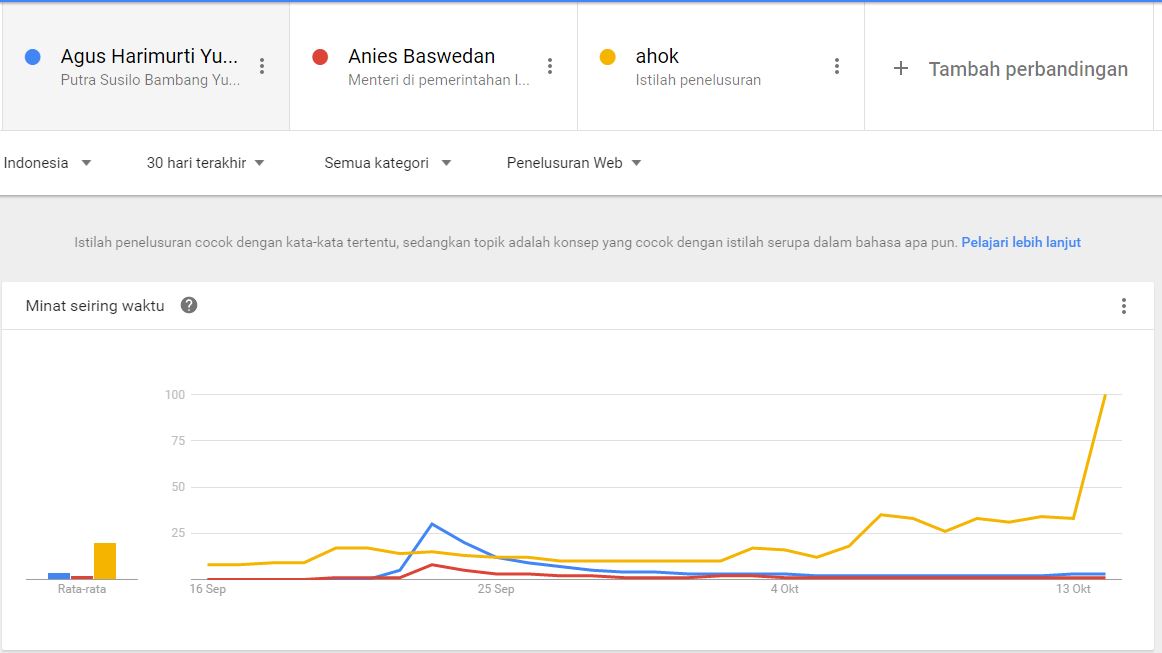Click help question mark beside Minat seiring waktu
This screenshot has width=1162, height=653.
pos(189,305)
